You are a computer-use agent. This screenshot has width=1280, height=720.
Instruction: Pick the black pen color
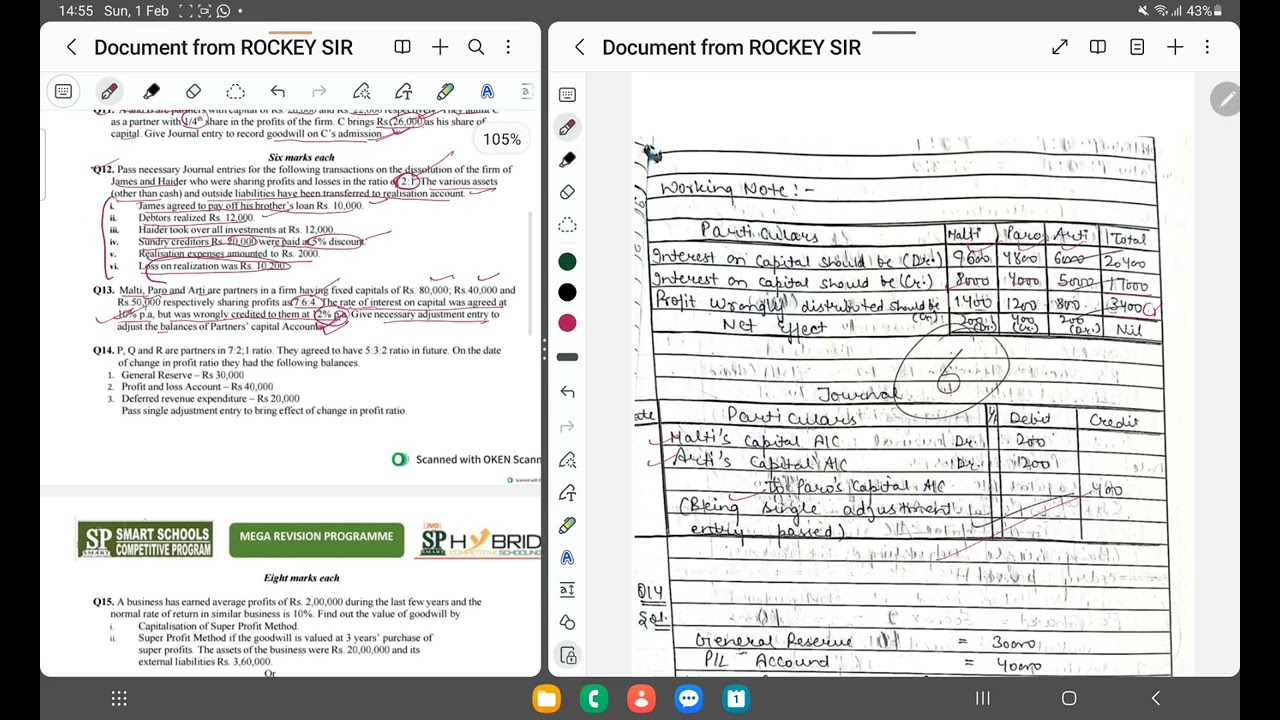[x=567, y=292]
